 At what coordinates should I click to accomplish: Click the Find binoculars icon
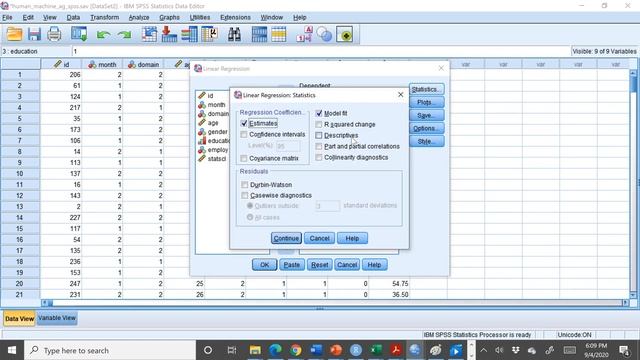pos(234,34)
